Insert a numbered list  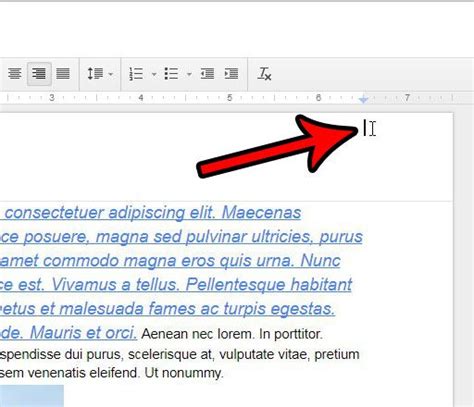tap(136, 74)
